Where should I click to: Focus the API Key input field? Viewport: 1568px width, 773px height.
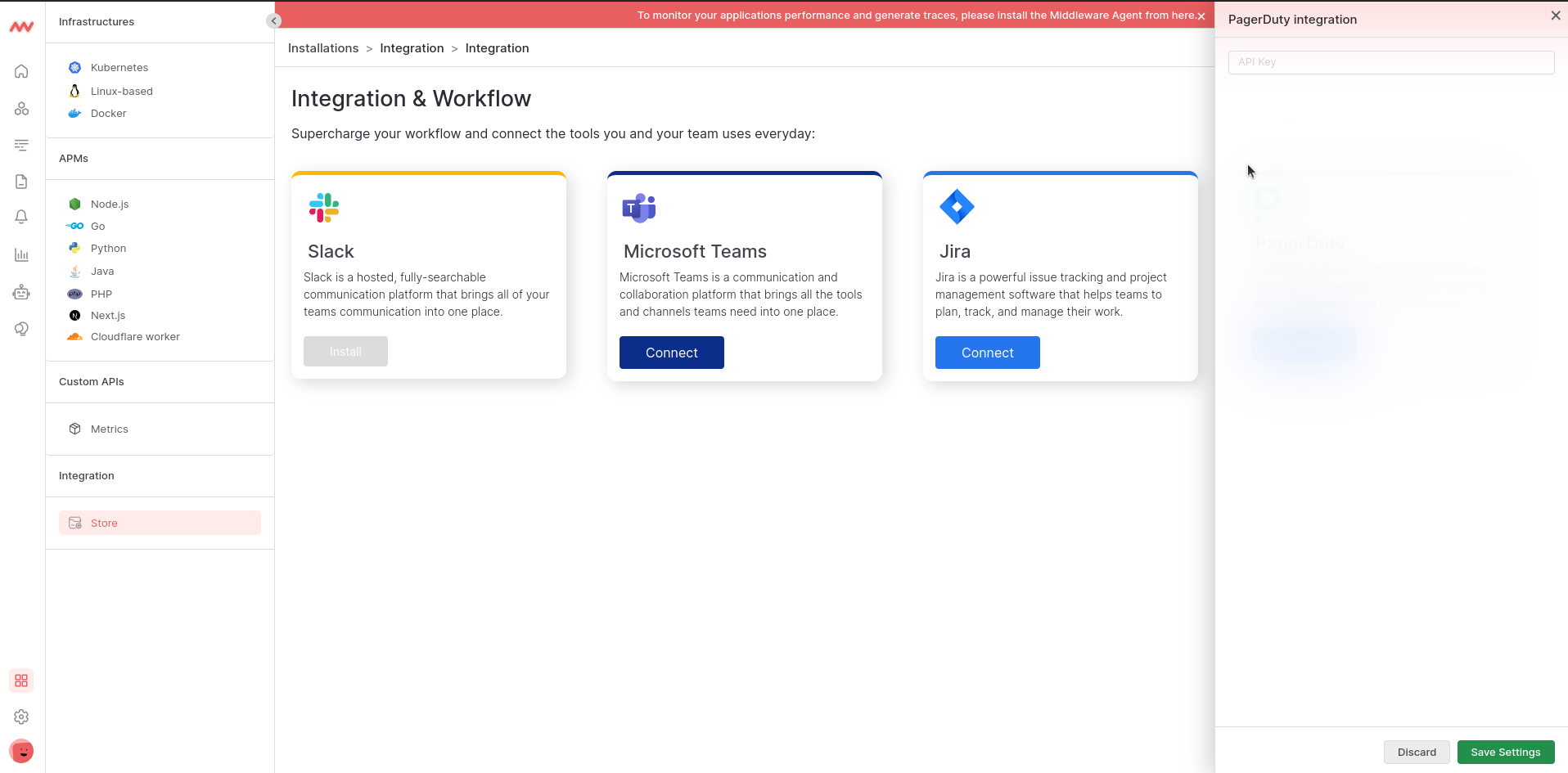[x=1391, y=62]
